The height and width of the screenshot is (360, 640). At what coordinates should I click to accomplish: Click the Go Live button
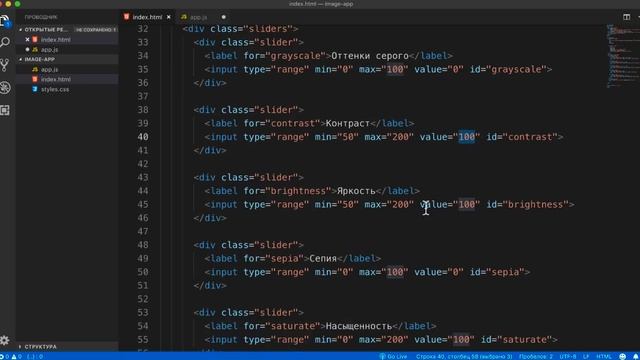pyautogui.click(x=393, y=356)
